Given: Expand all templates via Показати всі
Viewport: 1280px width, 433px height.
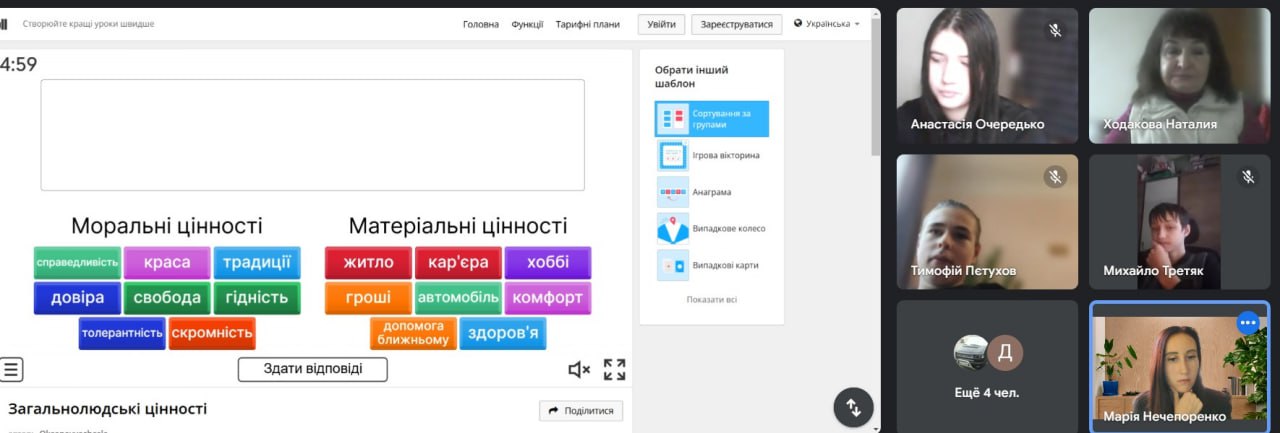Looking at the screenshot, I should pos(711,299).
